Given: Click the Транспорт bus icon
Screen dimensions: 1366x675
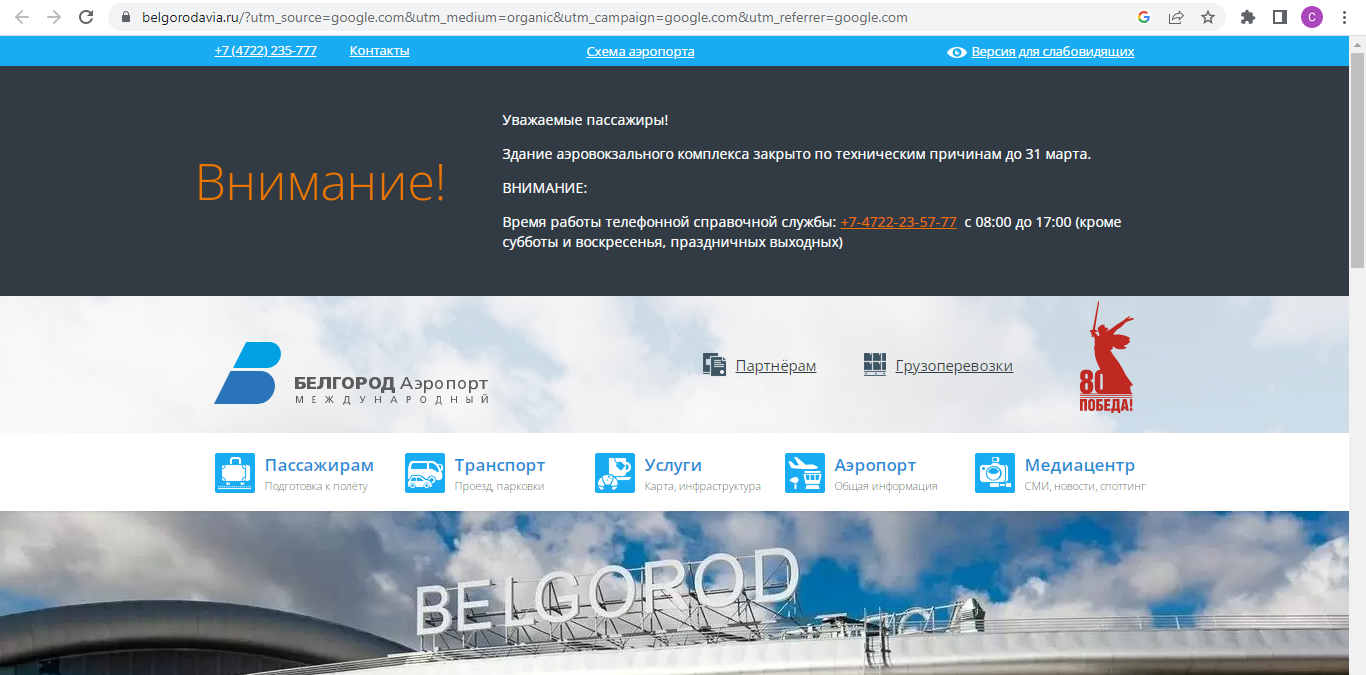Looking at the screenshot, I should coord(425,473).
